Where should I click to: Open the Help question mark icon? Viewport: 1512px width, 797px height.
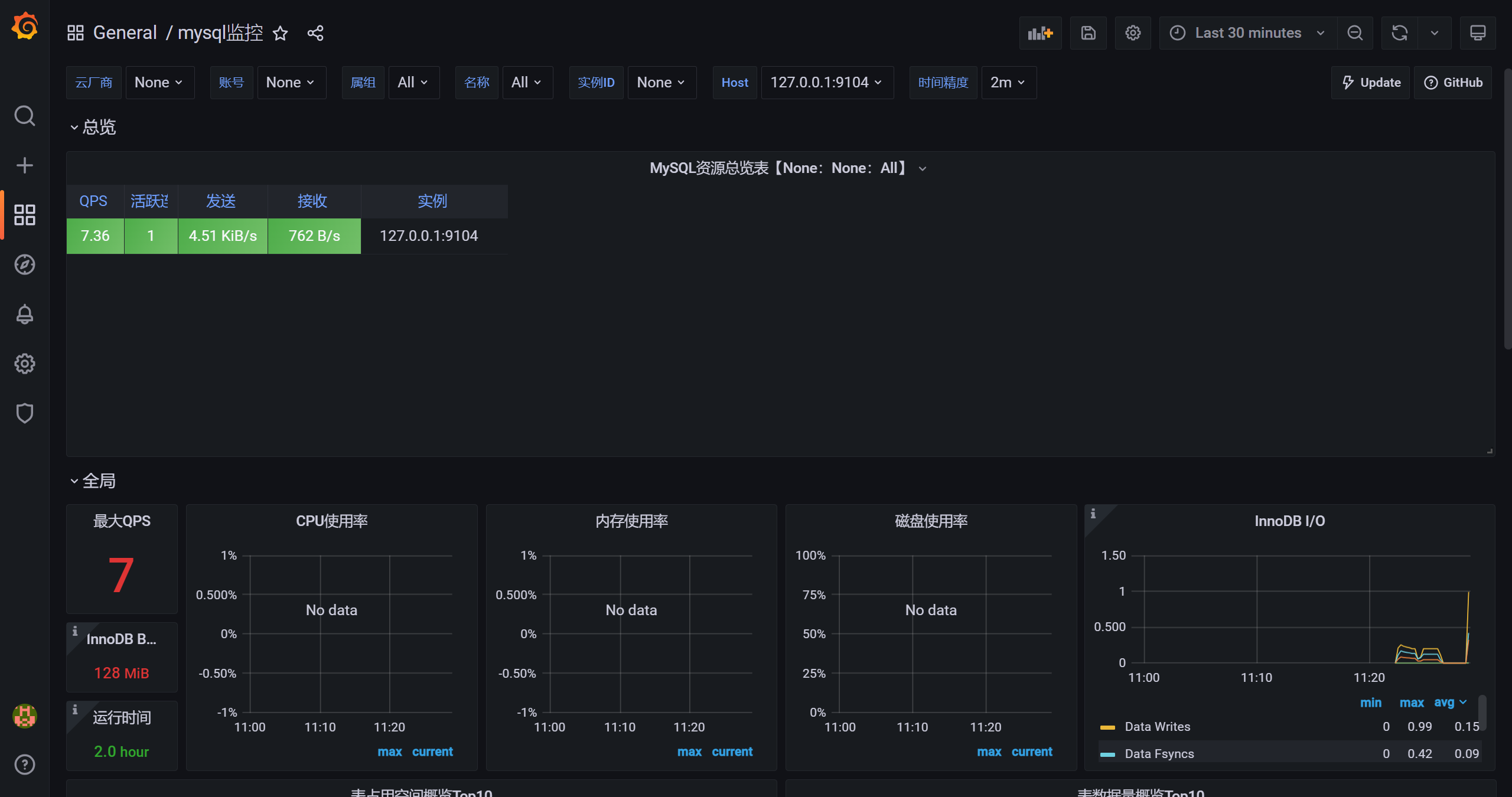click(x=25, y=765)
